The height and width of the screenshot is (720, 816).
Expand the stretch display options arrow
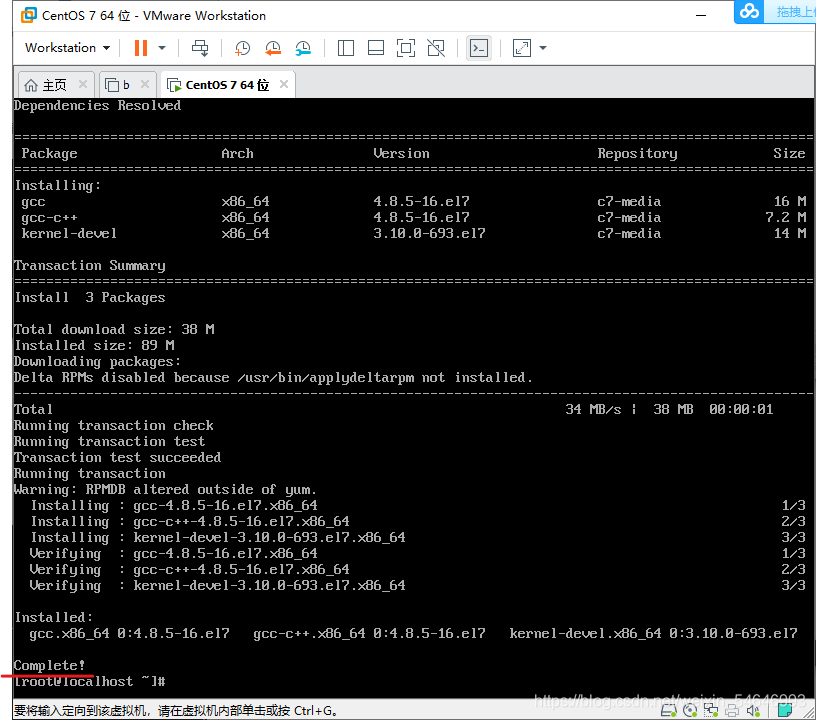tap(543, 48)
